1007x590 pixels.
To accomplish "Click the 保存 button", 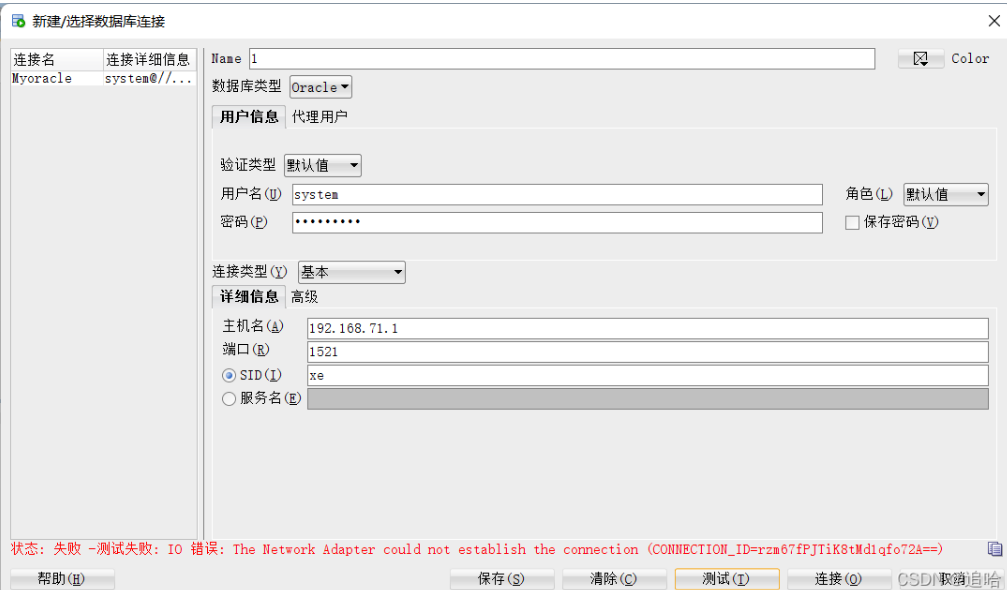I will [x=501, y=578].
